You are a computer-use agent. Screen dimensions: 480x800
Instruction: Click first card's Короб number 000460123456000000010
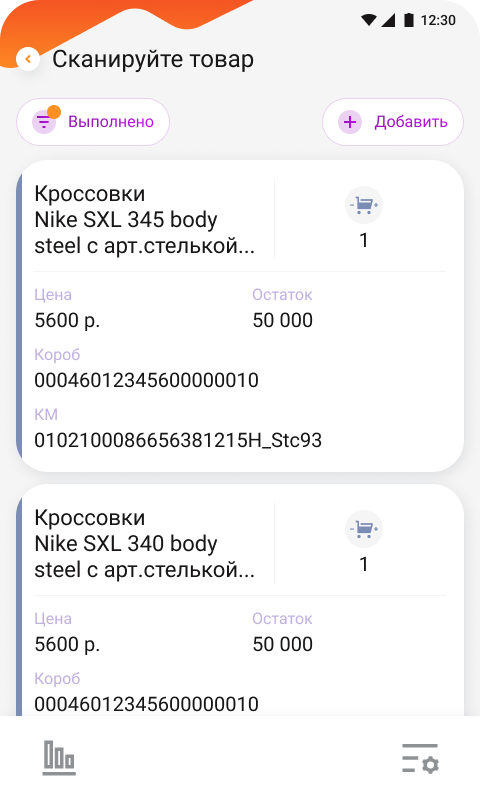click(146, 381)
